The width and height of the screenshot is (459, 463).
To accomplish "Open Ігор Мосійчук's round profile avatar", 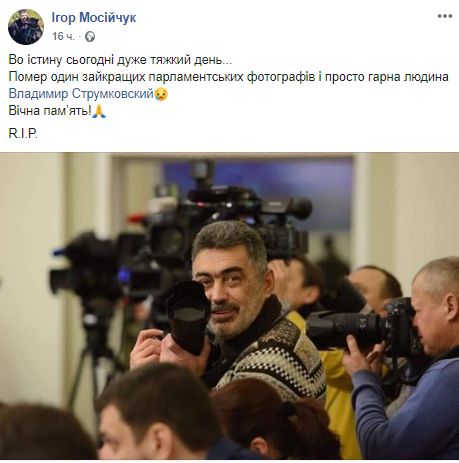I will pos(26,27).
